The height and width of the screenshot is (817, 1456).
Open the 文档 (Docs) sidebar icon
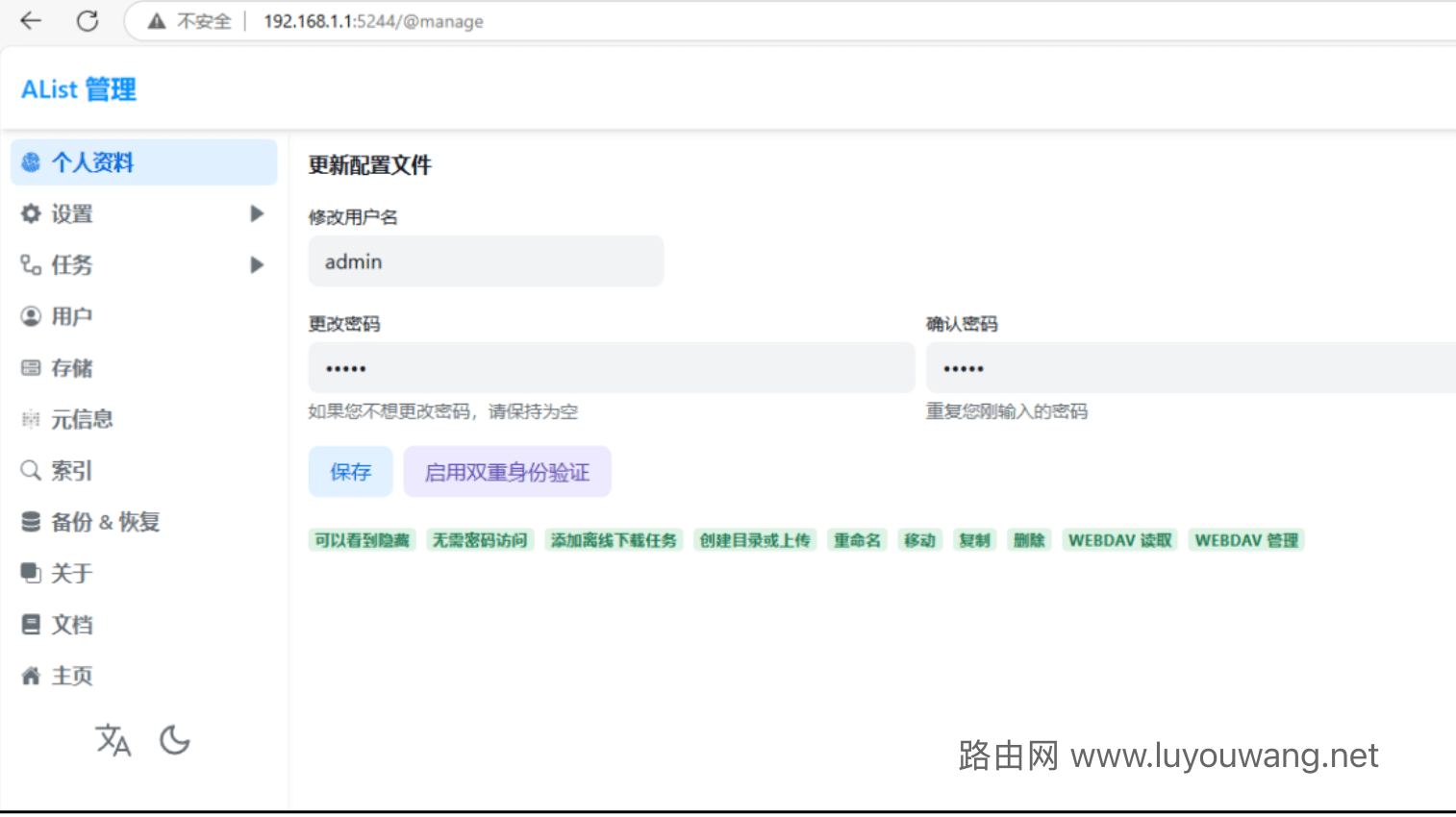pos(30,624)
